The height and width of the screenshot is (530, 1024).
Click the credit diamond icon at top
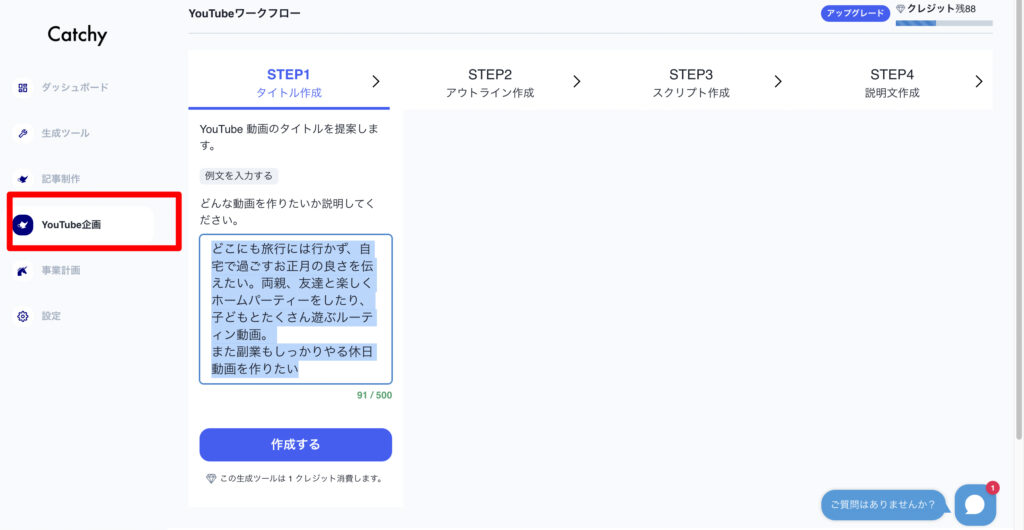900,9
